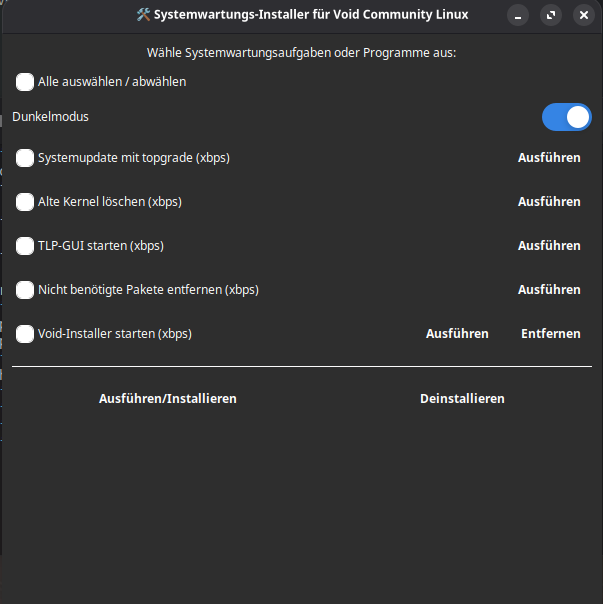
Task: Click the Deinstallieren button
Action: point(462,399)
